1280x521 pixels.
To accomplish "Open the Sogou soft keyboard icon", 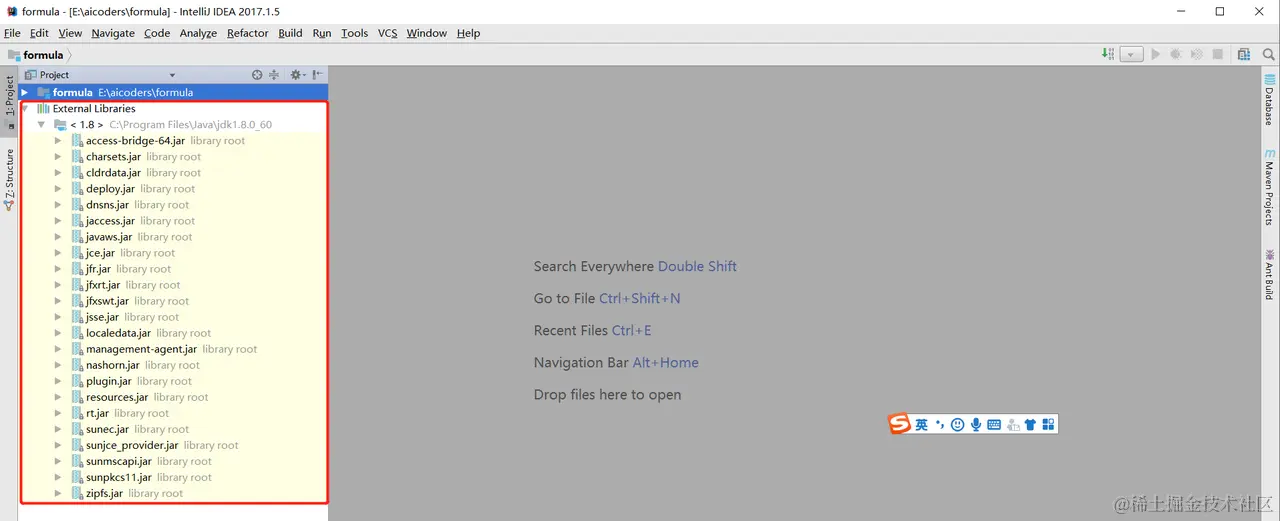I will point(994,425).
